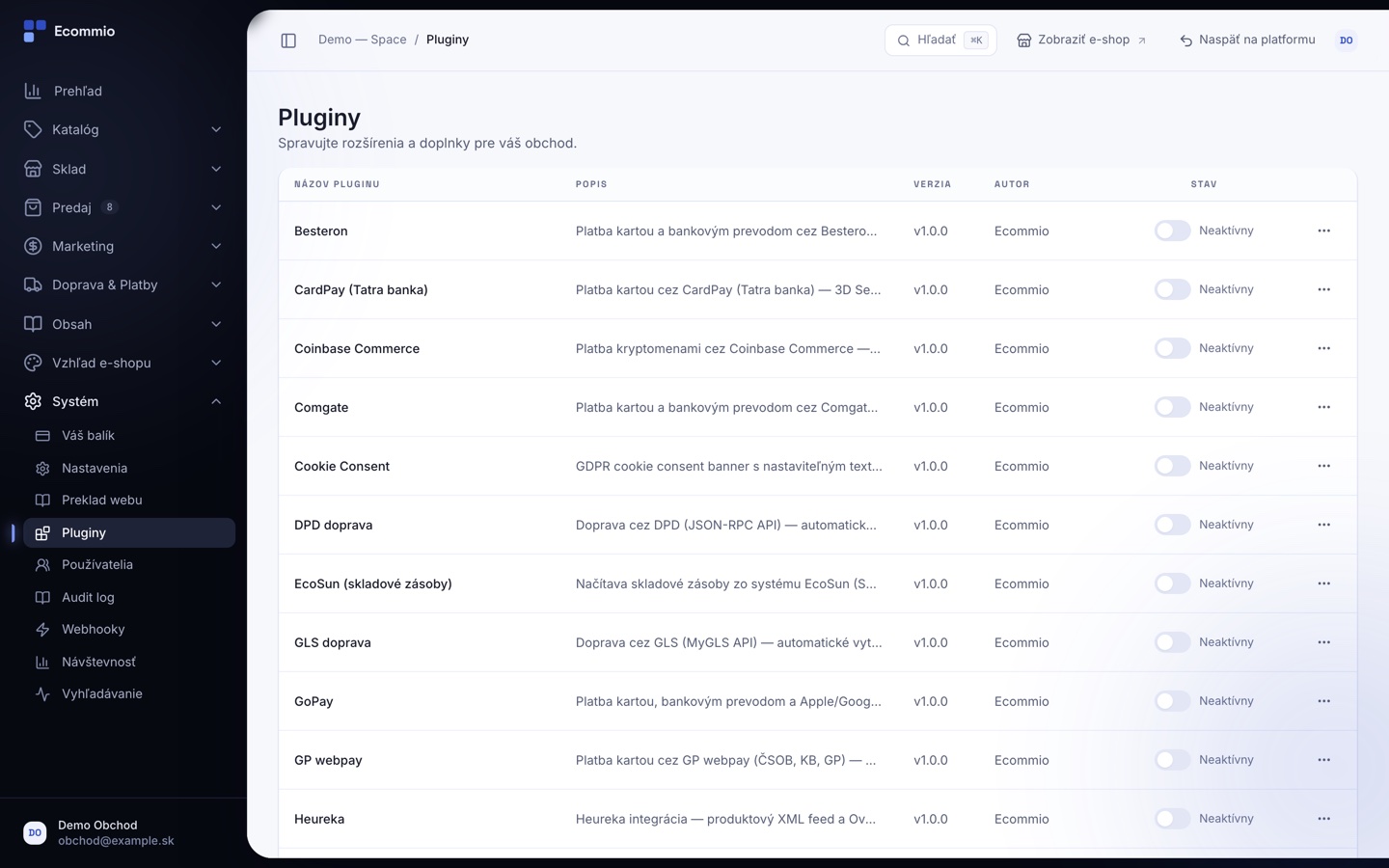Expand the Predaj menu chevron
Image resolution: width=1389 pixels, height=868 pixels.
(216, 207)
